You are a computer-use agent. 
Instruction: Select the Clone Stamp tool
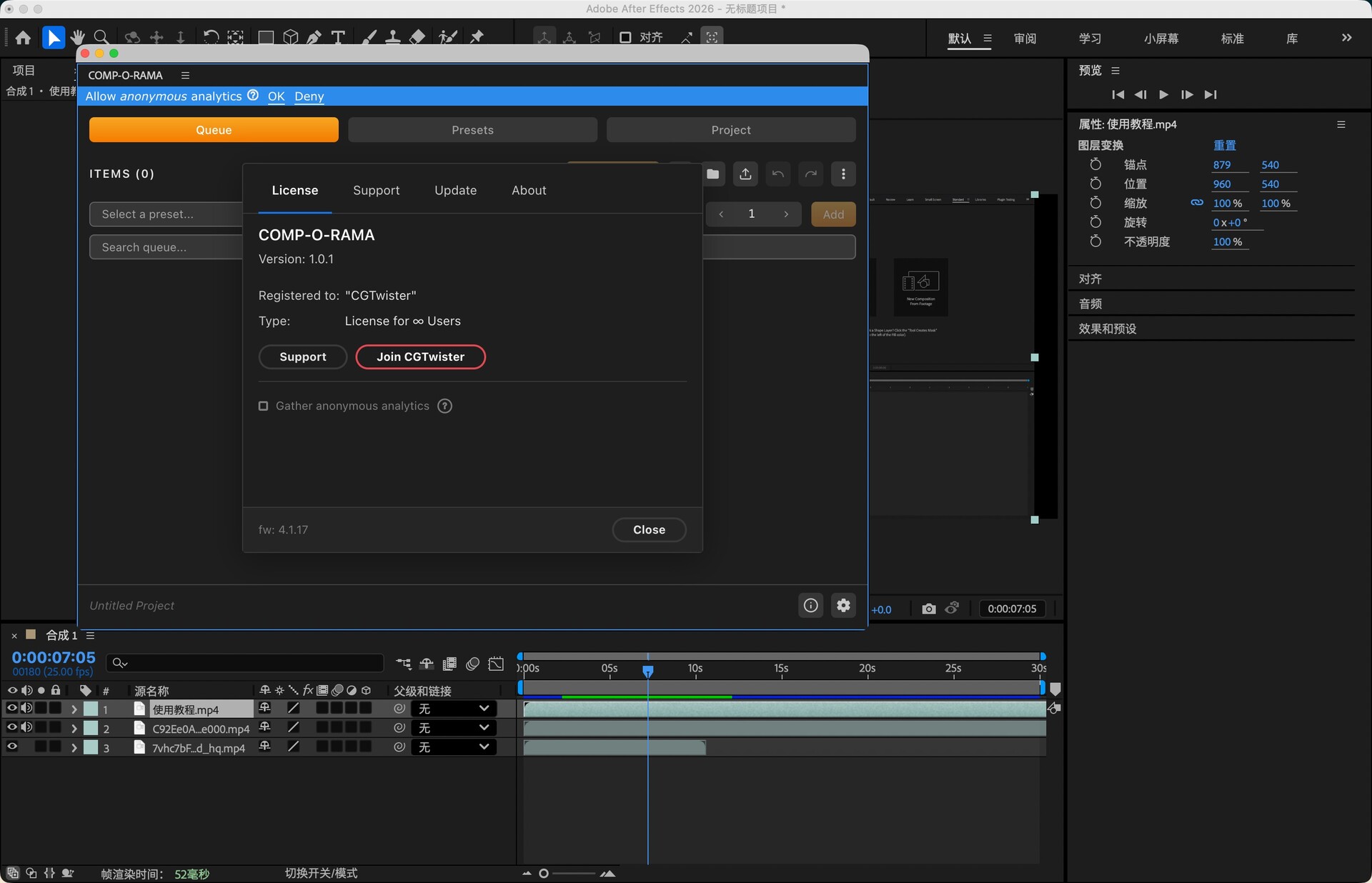(392, 37)
